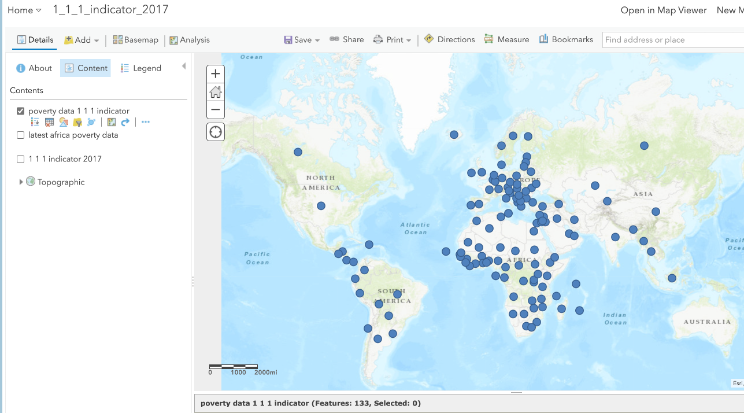Select the data point over Iceland
The height and width of the screenshot is (414, 744).
(x=454, y=135)
